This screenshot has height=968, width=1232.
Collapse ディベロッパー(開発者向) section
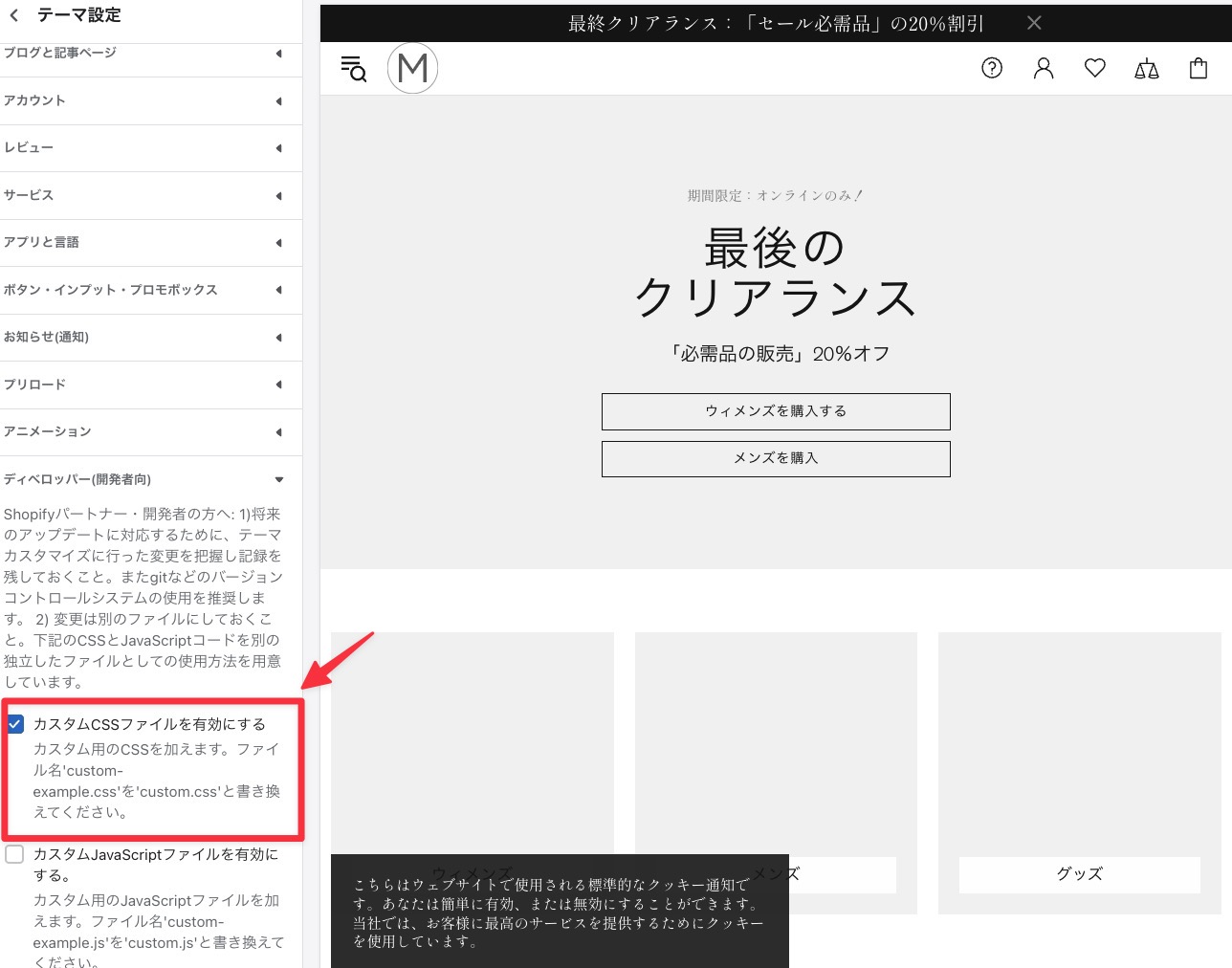tap(151, 479)
